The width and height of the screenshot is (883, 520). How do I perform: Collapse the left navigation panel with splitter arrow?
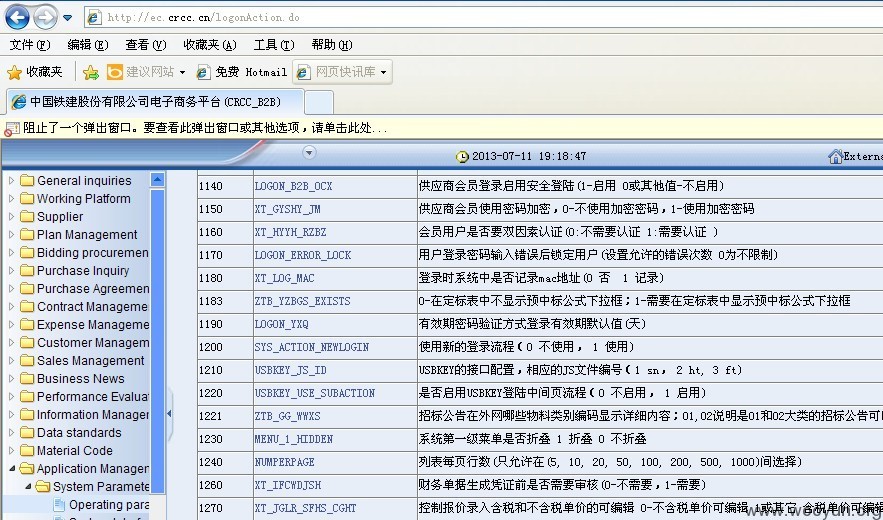coord(169,414)
